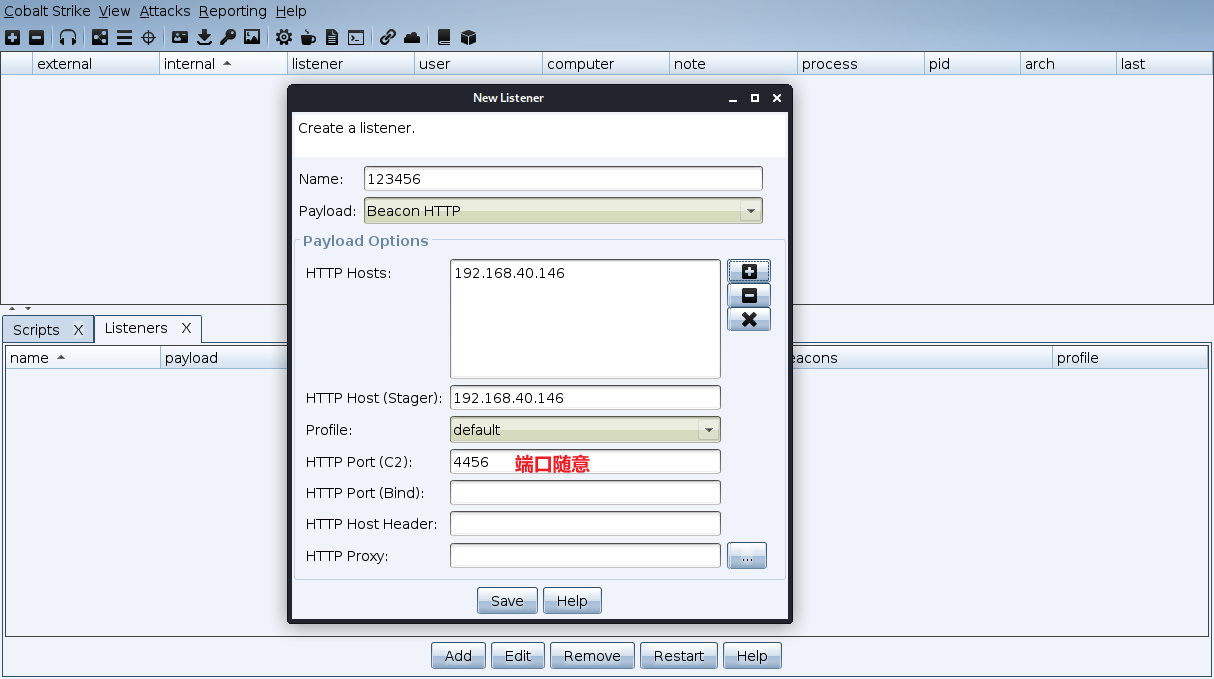
Task: Click the document Office macro icon
Action: tap(332, 38)
